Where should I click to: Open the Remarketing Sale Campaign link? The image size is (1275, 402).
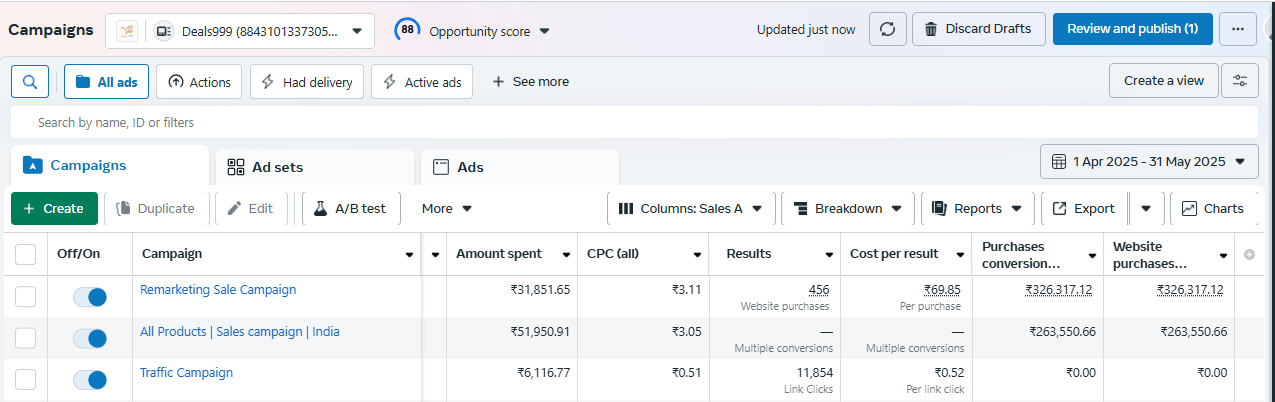218,290
